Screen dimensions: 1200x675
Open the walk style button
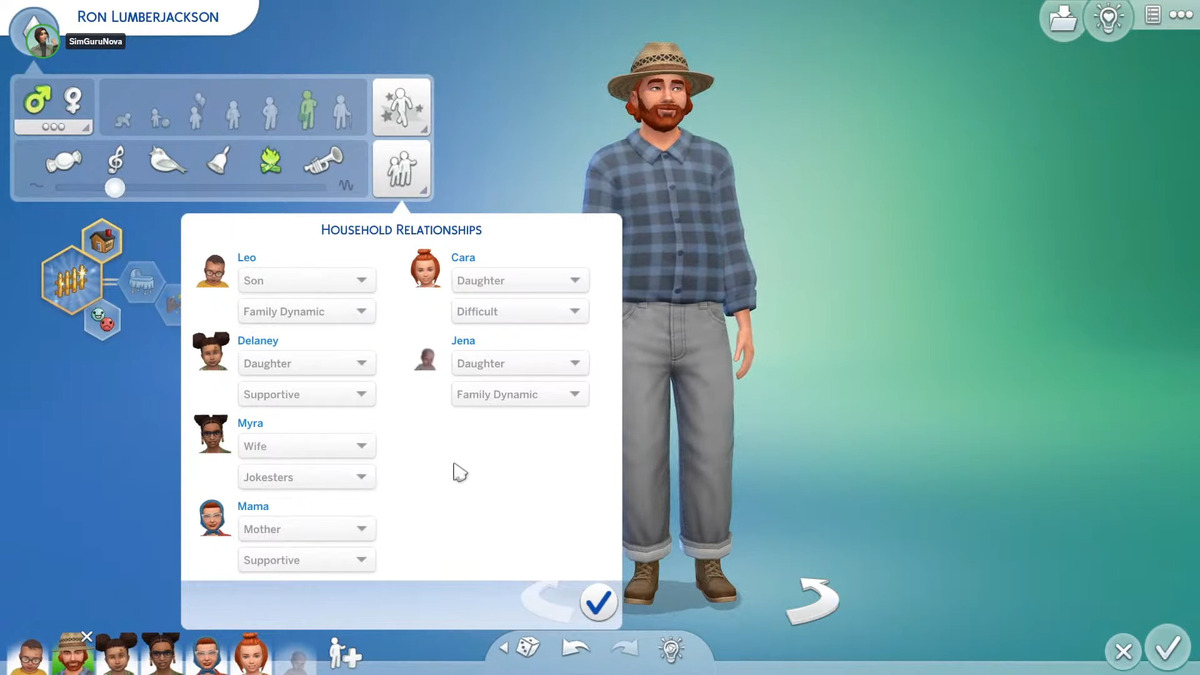click(x=401, y=107)
